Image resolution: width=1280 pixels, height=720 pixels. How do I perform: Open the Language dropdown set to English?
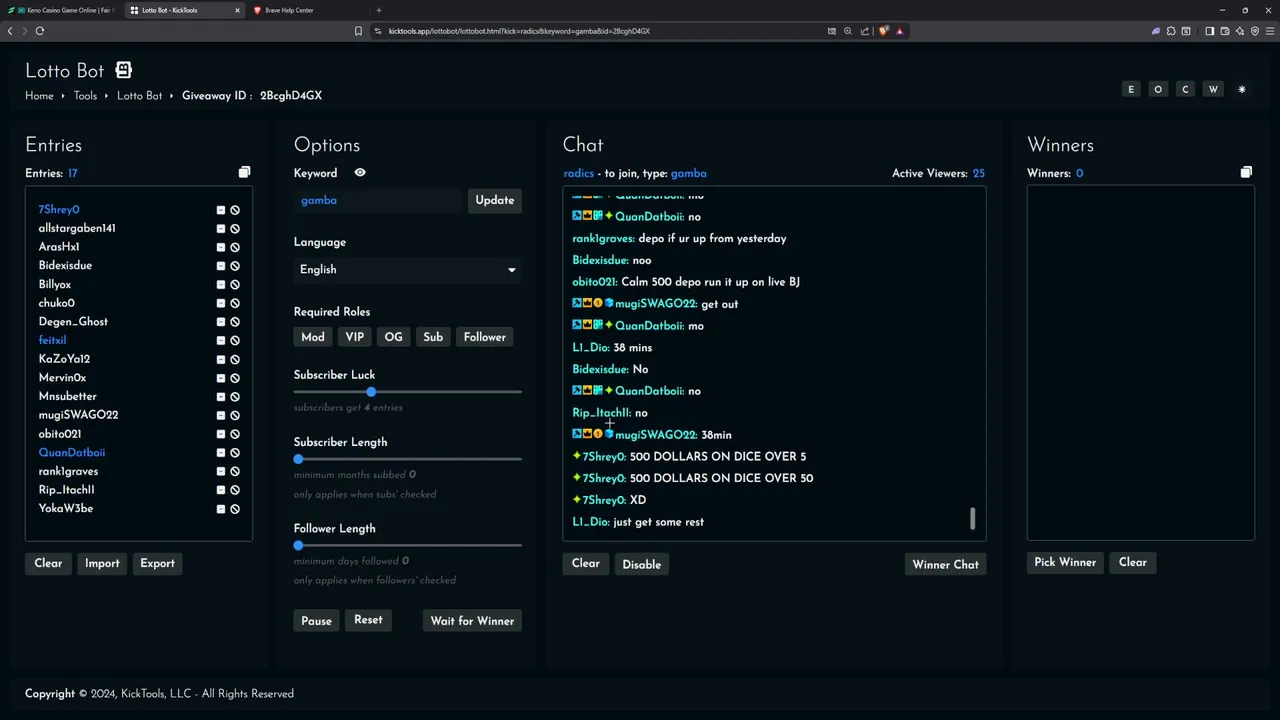[x=408, y=270]
